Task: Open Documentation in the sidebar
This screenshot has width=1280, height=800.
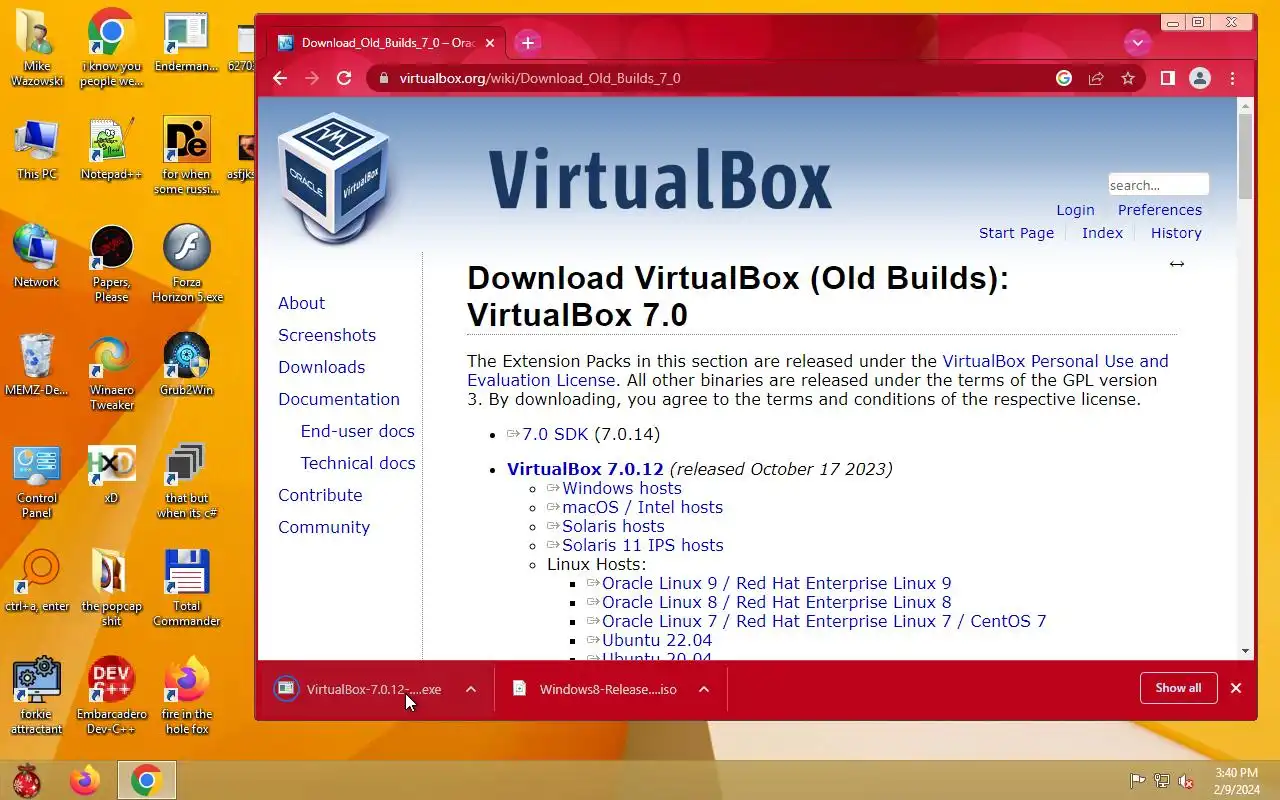Action: pos(339,399)
